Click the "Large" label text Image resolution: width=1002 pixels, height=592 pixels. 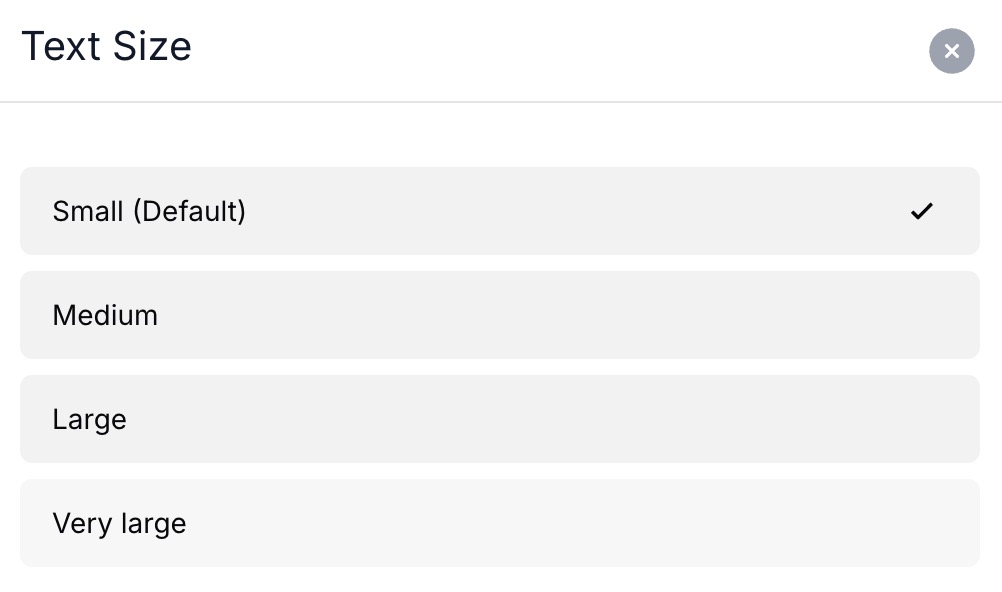tap(90, 419)
